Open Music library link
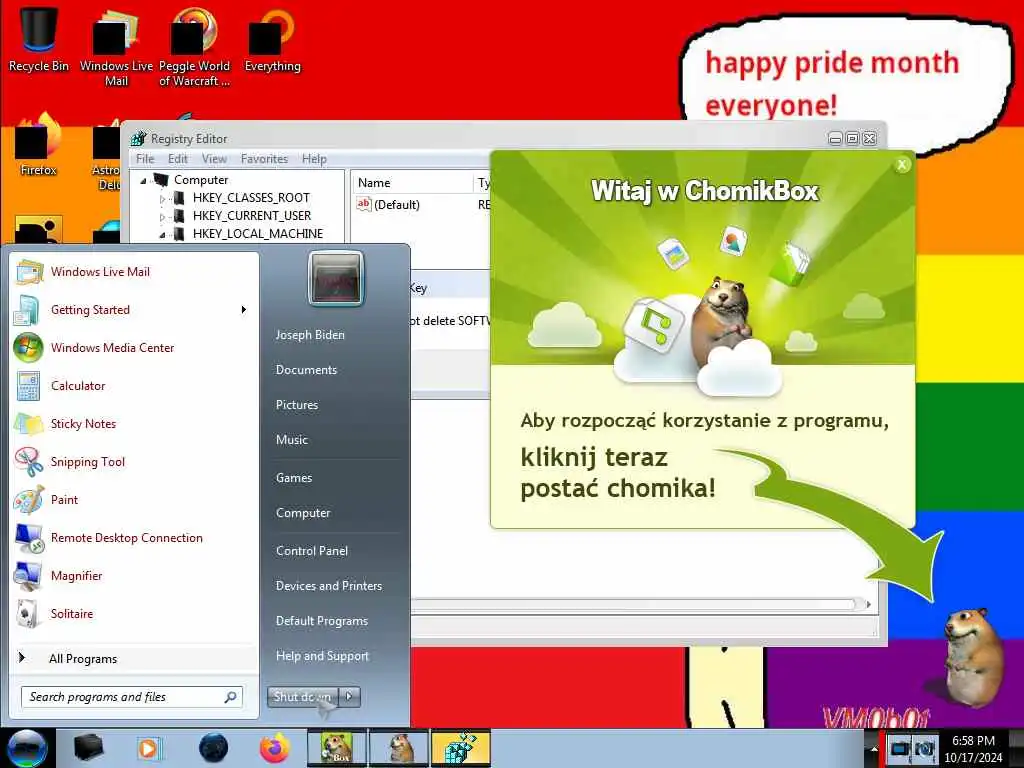Image resolution: width=1024 pixels, height=768 pixels. [x=291, y=440]
